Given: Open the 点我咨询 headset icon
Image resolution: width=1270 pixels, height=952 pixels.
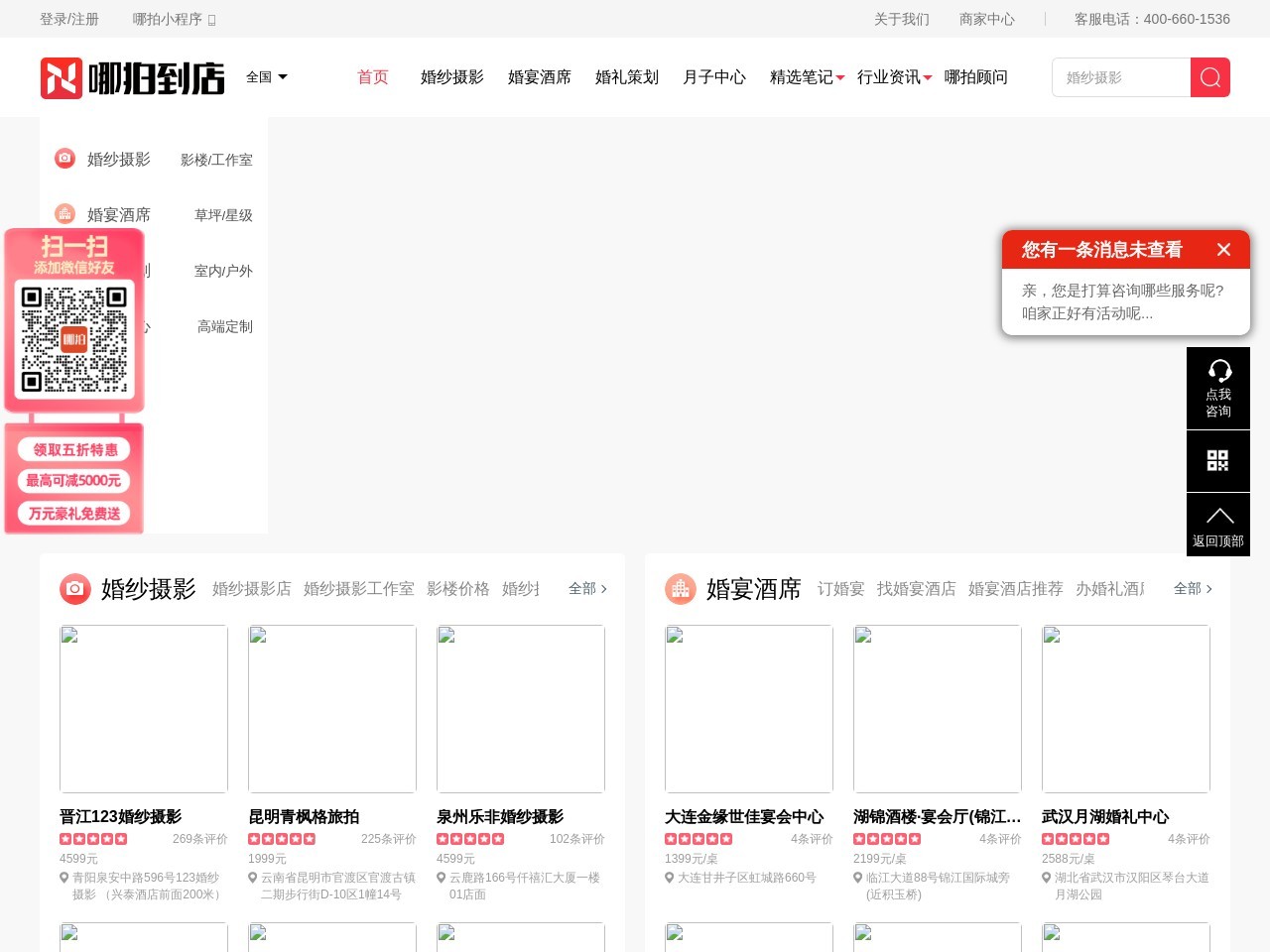Looking at the screenshot, I should [x=1218, y=387].
